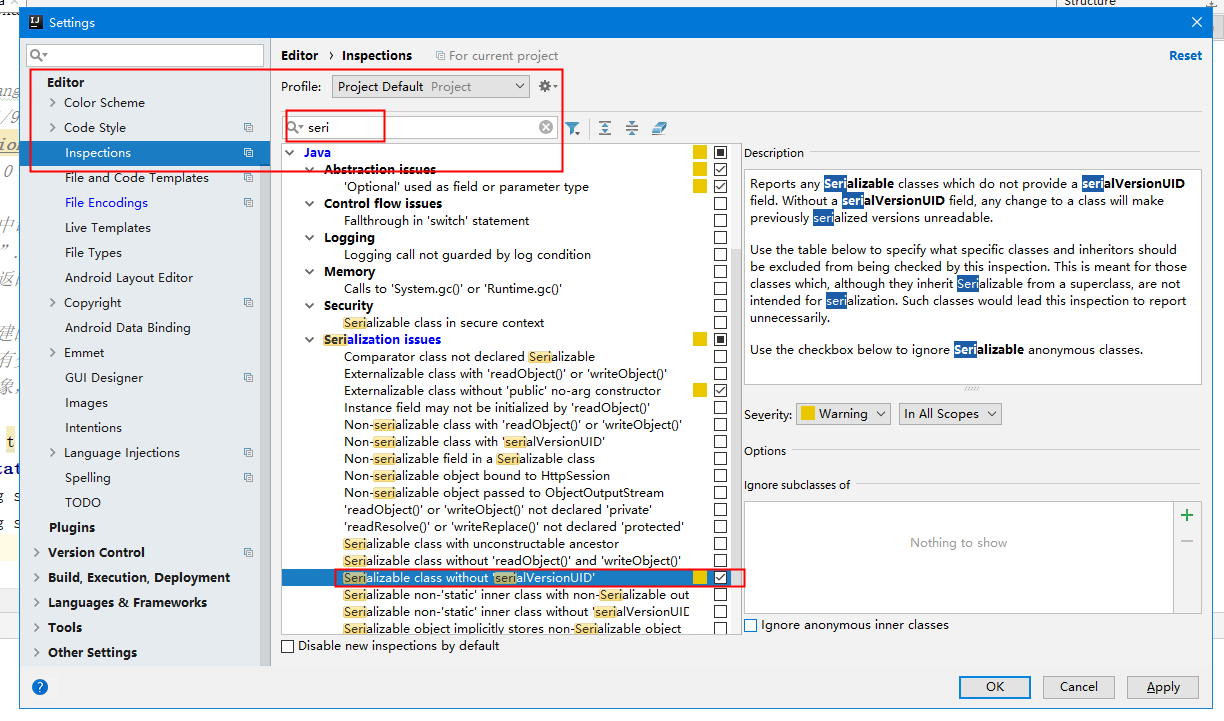Enable Calls to 'System.gc()' checkbox

point(720,289)
